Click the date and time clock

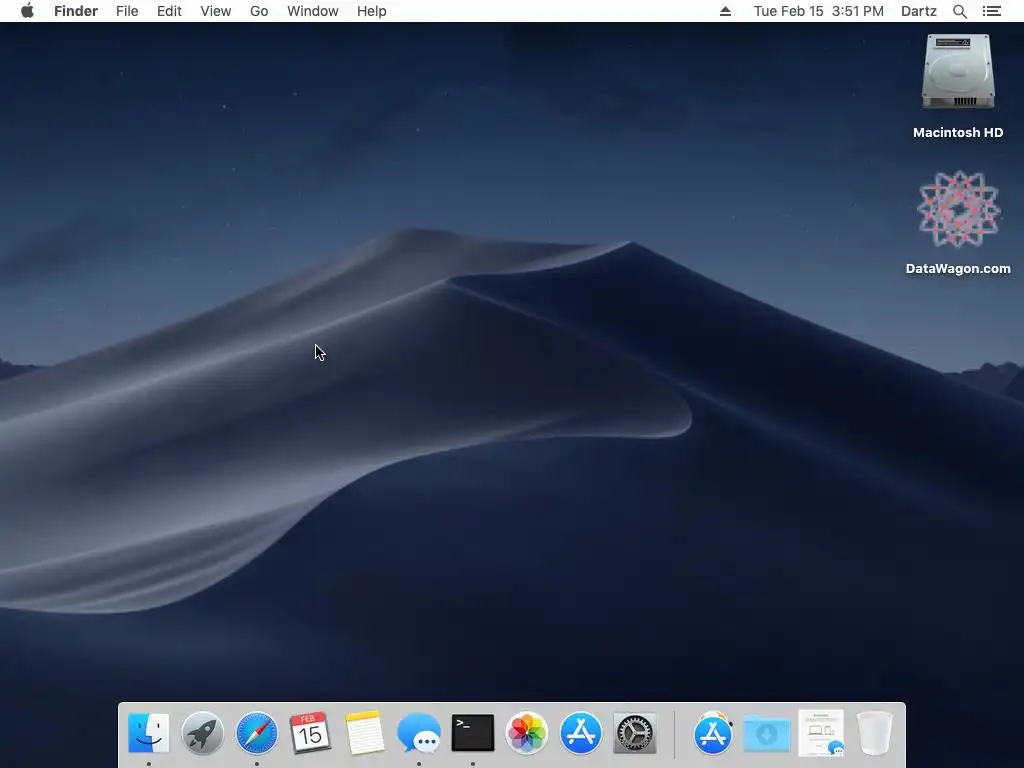pos(818,11)
